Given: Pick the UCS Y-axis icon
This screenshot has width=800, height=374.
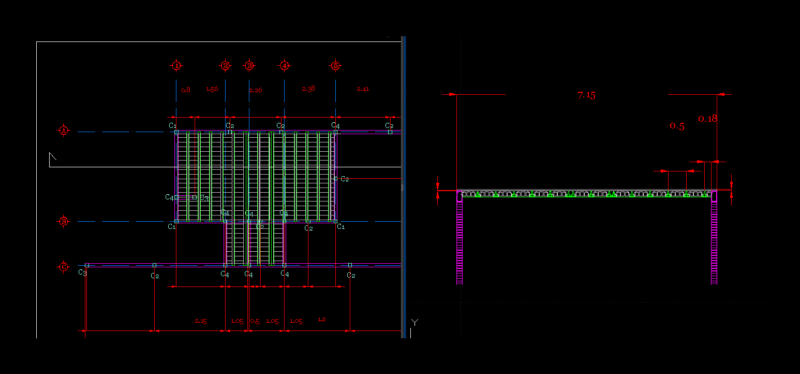Looking at the screenshot, I should click(x=413, y=328).
